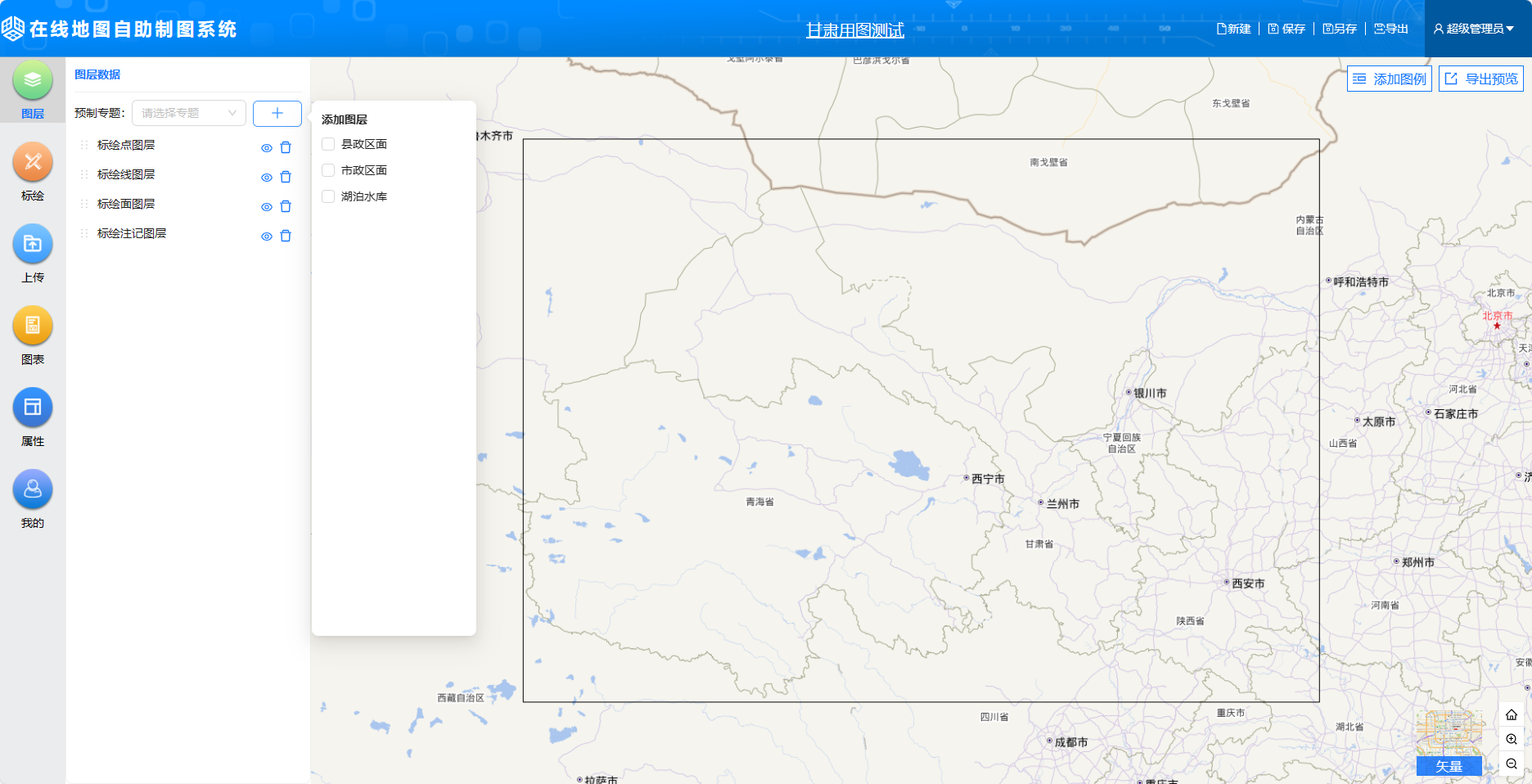Click the 导出预览 export preview button
The height and width of the screenshot is (784, 1532).
pos(1481,79)
